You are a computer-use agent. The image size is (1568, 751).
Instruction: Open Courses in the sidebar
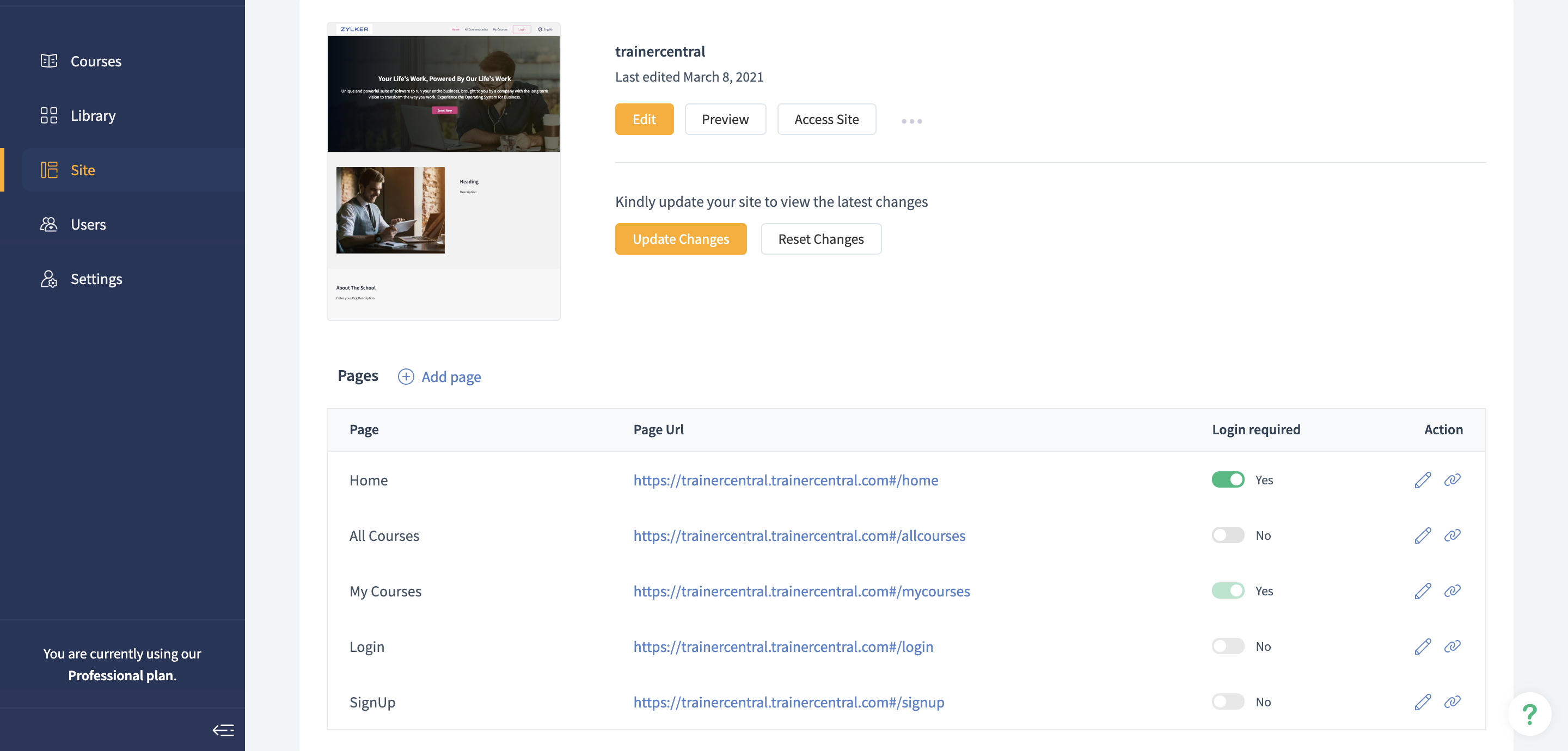click(96, 61)
